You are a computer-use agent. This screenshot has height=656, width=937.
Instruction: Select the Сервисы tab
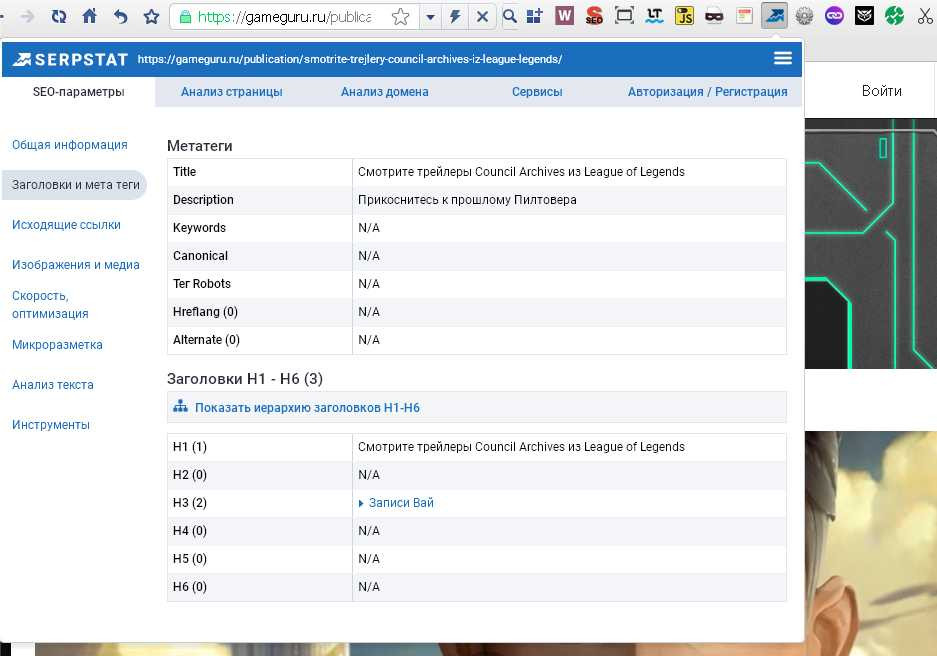point(537,92)
